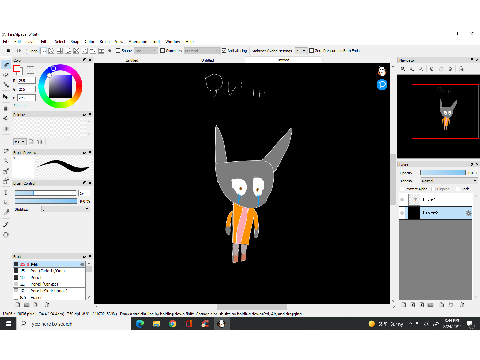Click the rotate-left icon in Navigator panel

coord(432,69)
